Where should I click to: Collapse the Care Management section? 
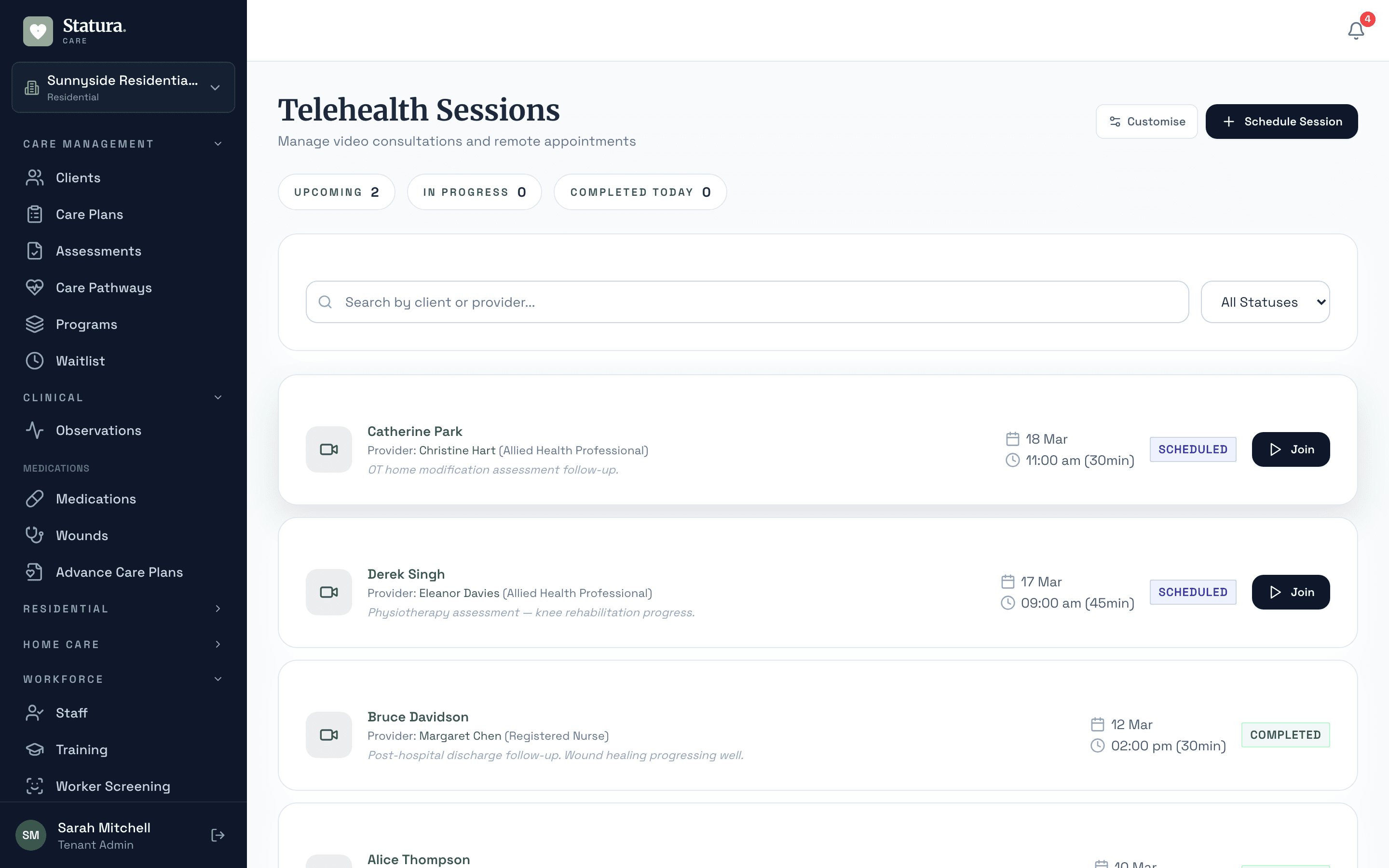(x=218, y=144)
